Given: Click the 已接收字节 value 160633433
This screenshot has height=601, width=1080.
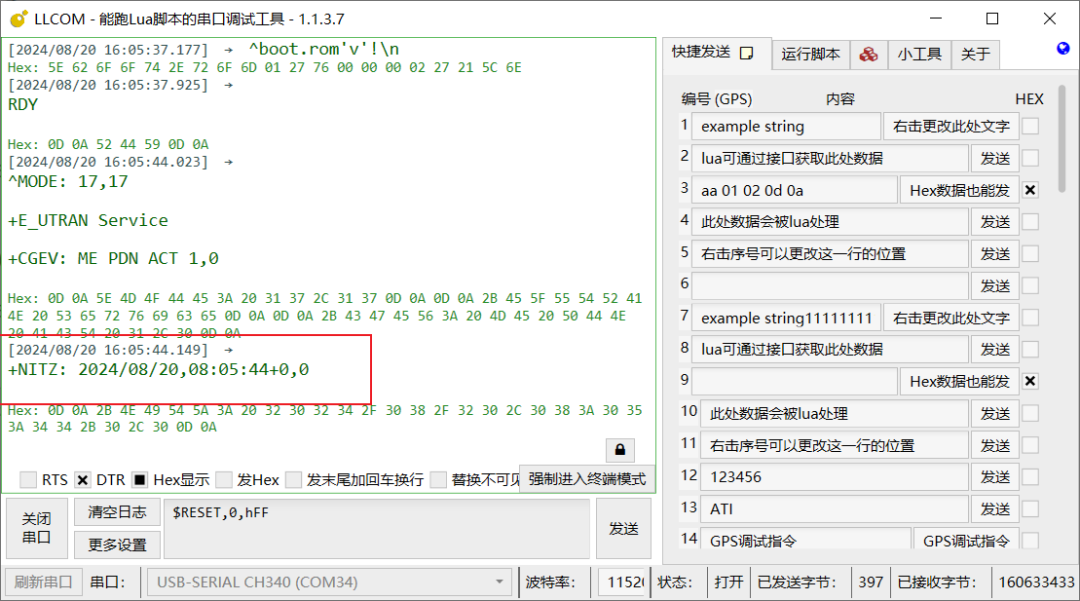Looking at the screenshot, I should [x=1036, y=582].
